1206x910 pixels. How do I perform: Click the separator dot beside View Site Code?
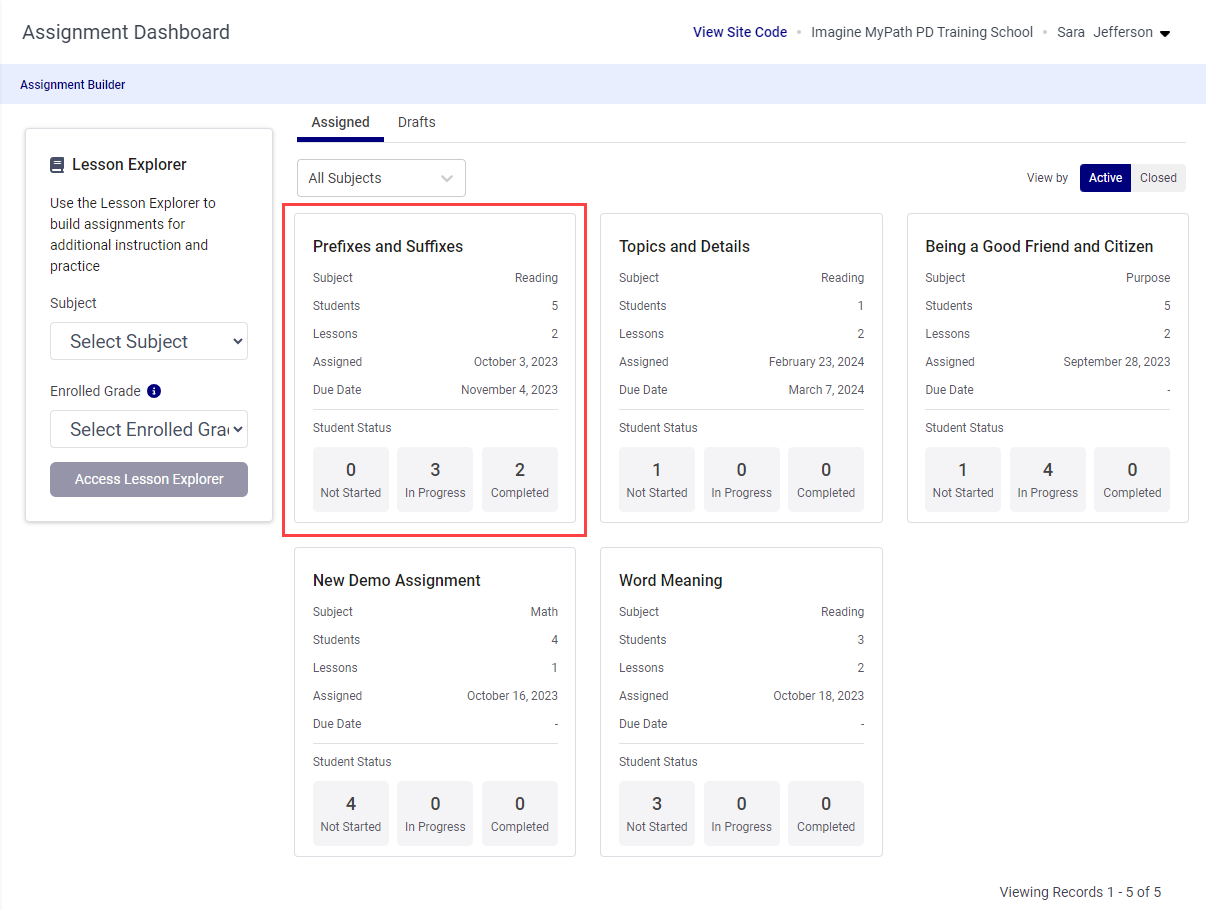pyautogui.click(x=798, y=32)
